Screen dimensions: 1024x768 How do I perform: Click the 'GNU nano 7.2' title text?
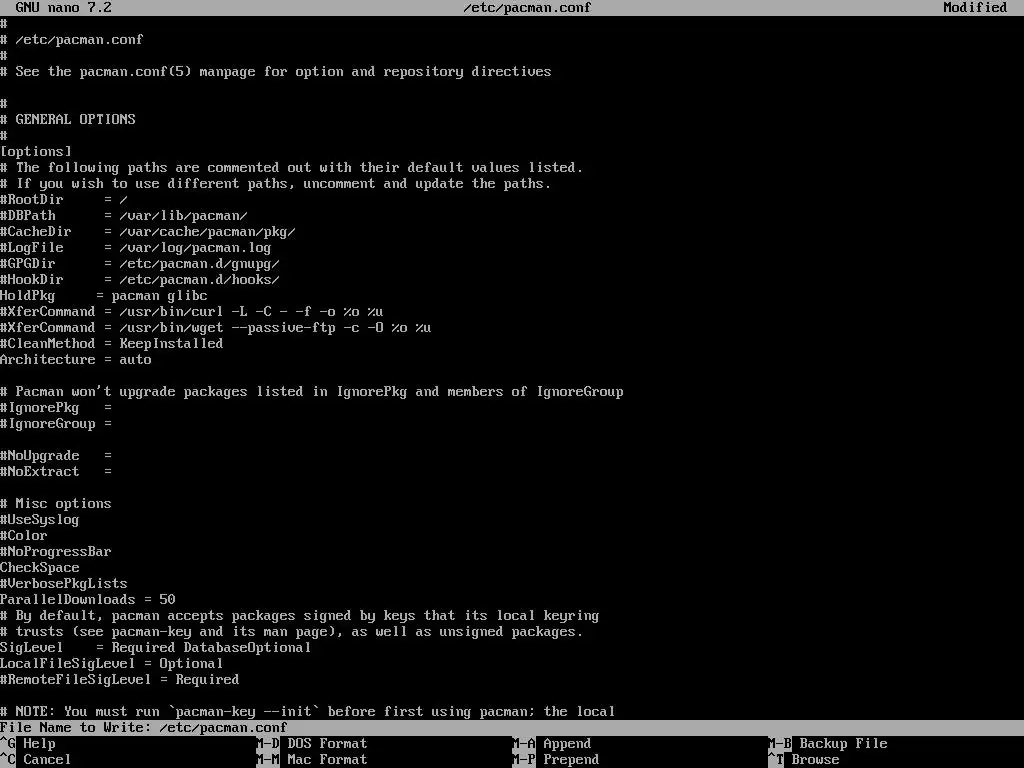63,7
